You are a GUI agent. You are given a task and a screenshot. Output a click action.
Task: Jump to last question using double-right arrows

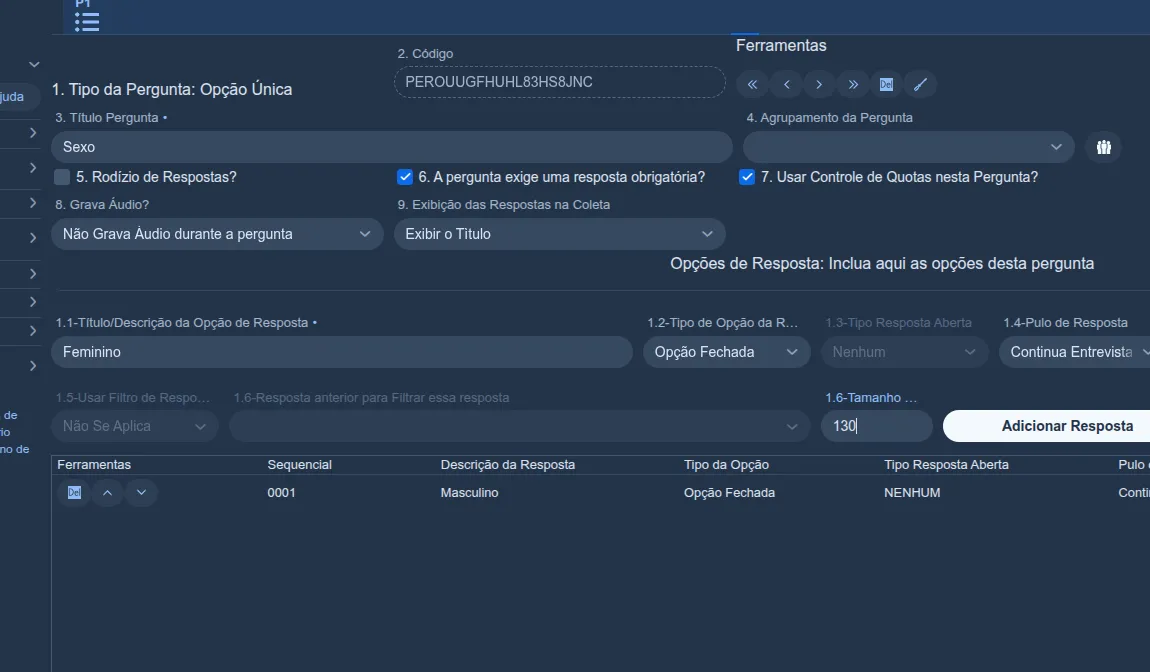853,84
